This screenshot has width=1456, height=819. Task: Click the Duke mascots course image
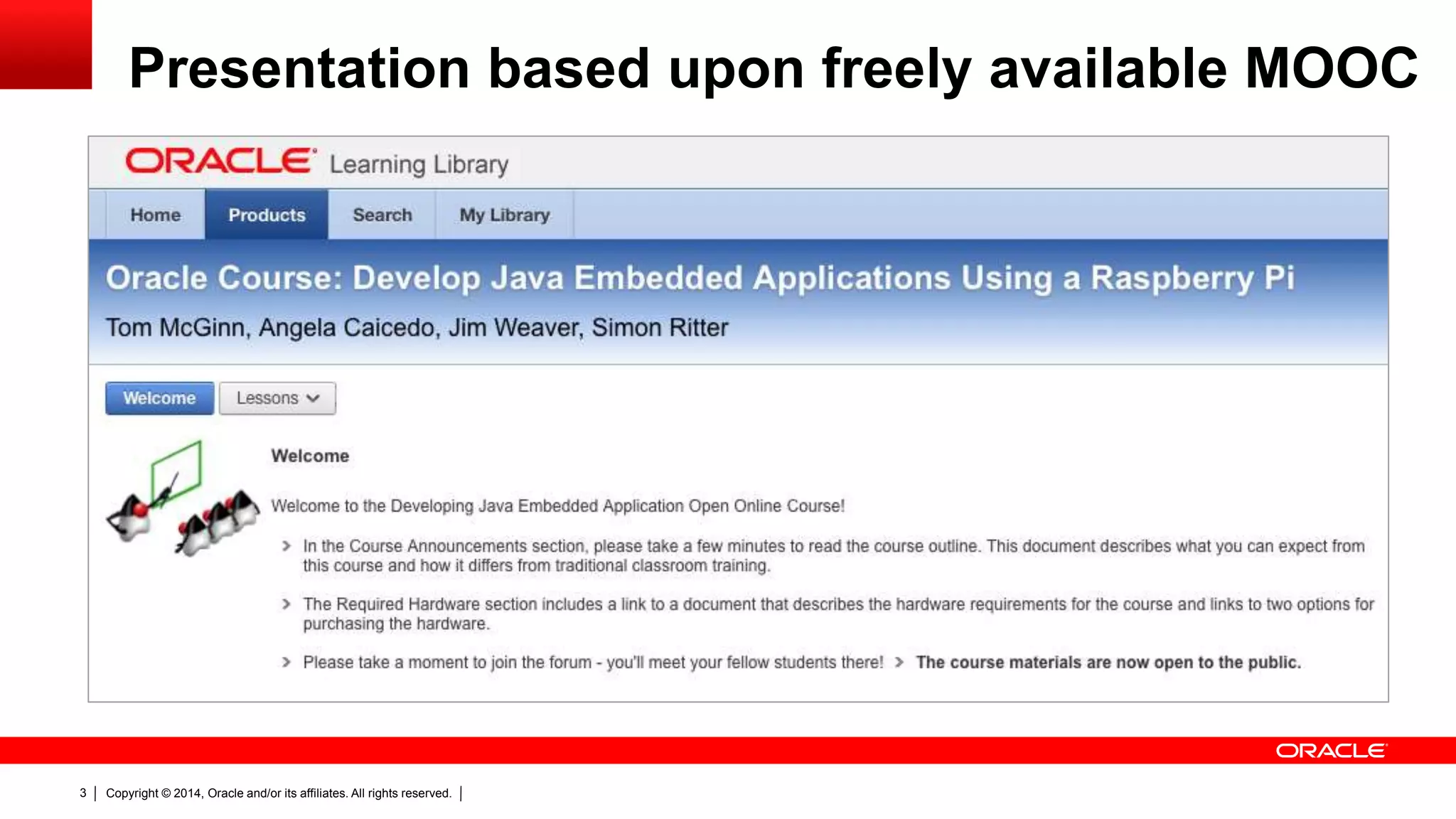[x=183, y=498]
